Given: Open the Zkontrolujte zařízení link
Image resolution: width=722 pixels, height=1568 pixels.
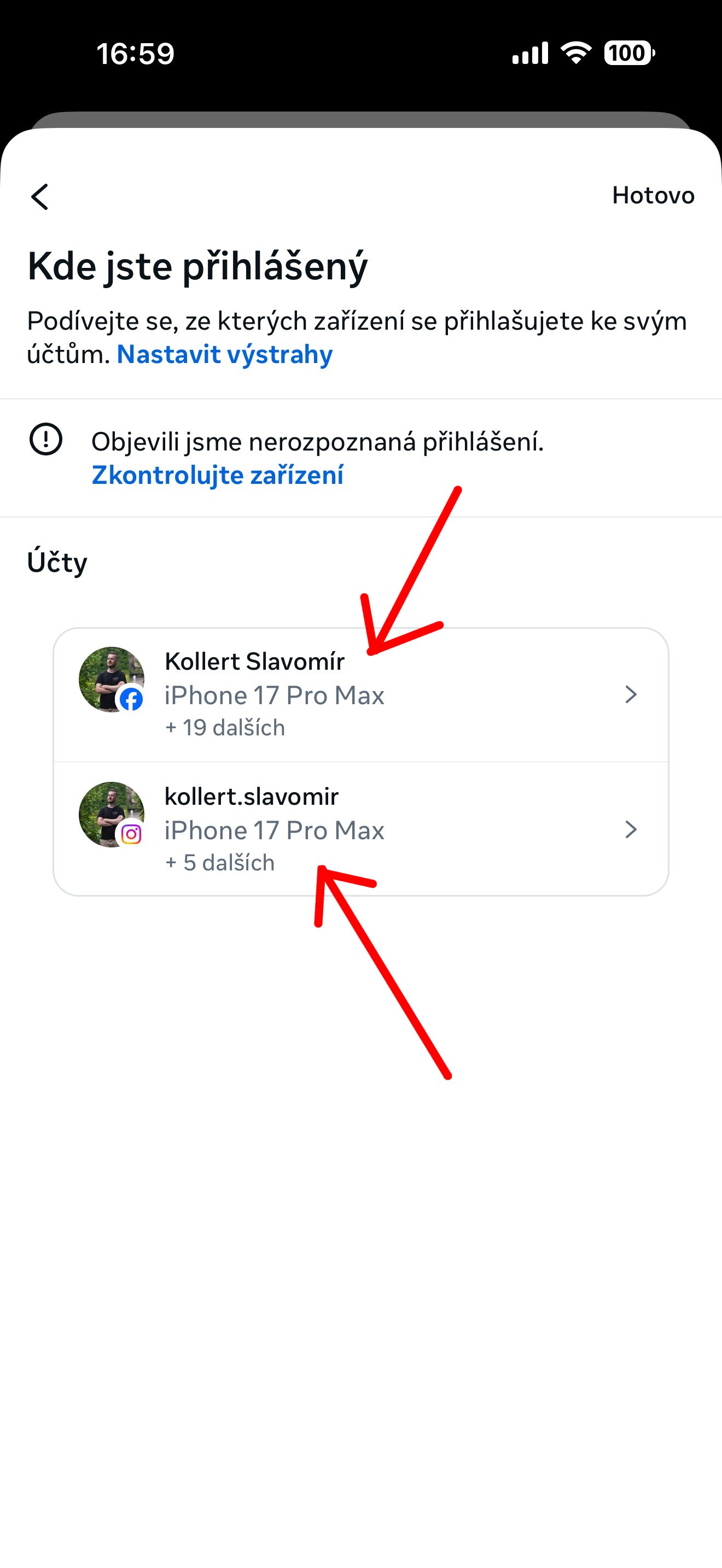Looking at the screenshot, I should pos(217,475).
